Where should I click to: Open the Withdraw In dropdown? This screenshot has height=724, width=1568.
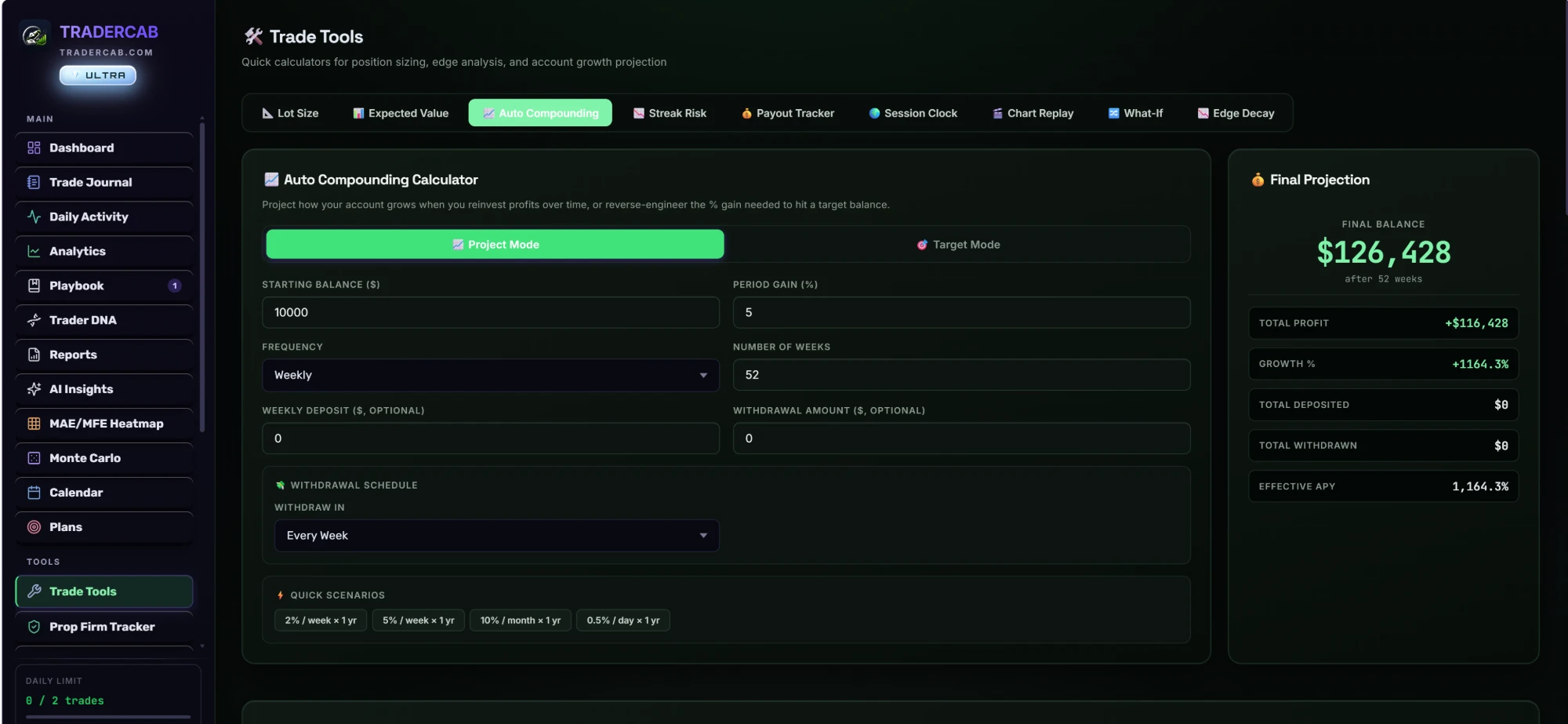click(496, 536)
